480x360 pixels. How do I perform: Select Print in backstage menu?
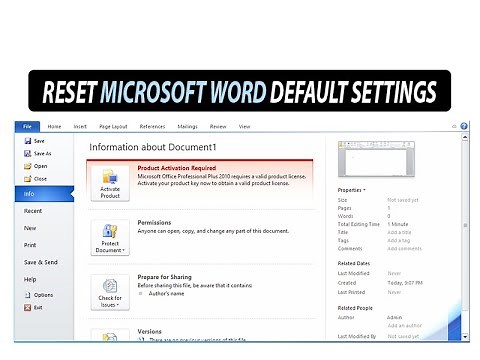point(30,245)
